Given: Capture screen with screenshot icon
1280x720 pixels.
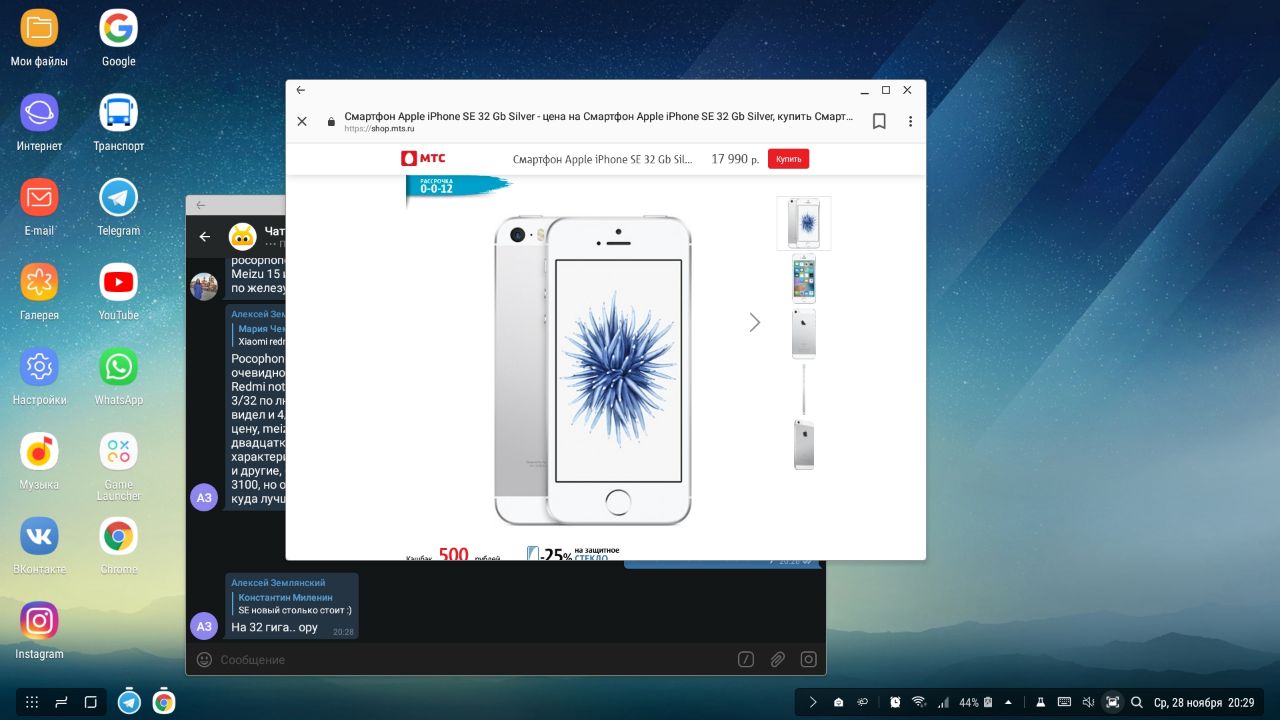Looking at the screenshot, I should click(1112, 702).
